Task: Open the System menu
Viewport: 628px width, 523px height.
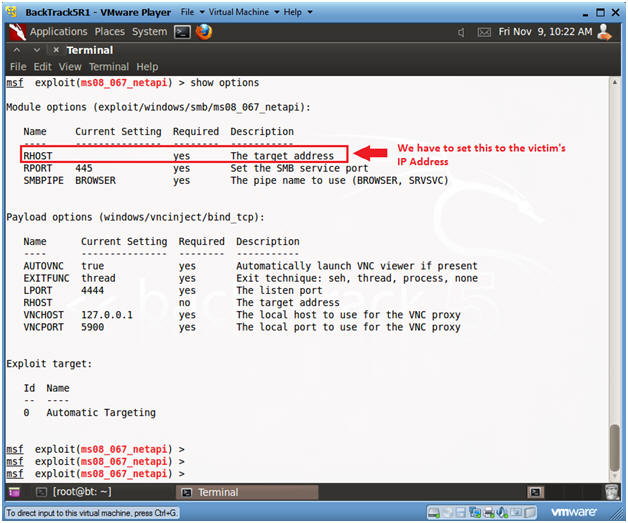Action: 149,32
